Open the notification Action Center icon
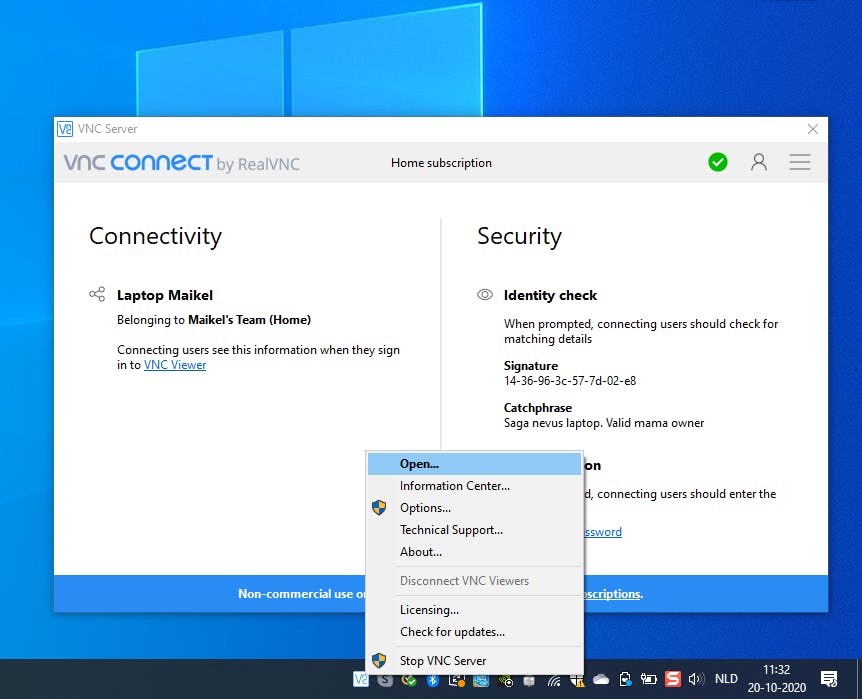The height and width of the screenshot is (699, 862). click(x=829, y=679)
